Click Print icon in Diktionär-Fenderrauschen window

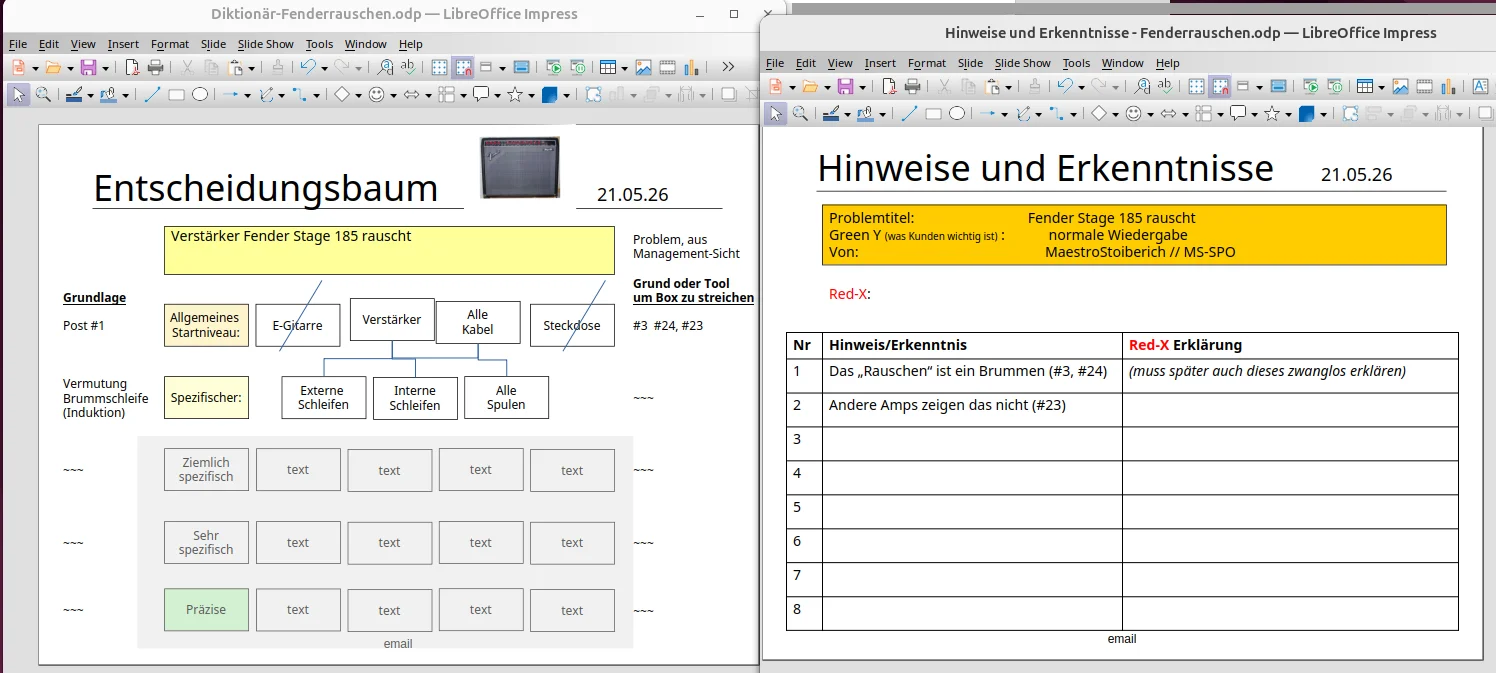tap(156, 68)
